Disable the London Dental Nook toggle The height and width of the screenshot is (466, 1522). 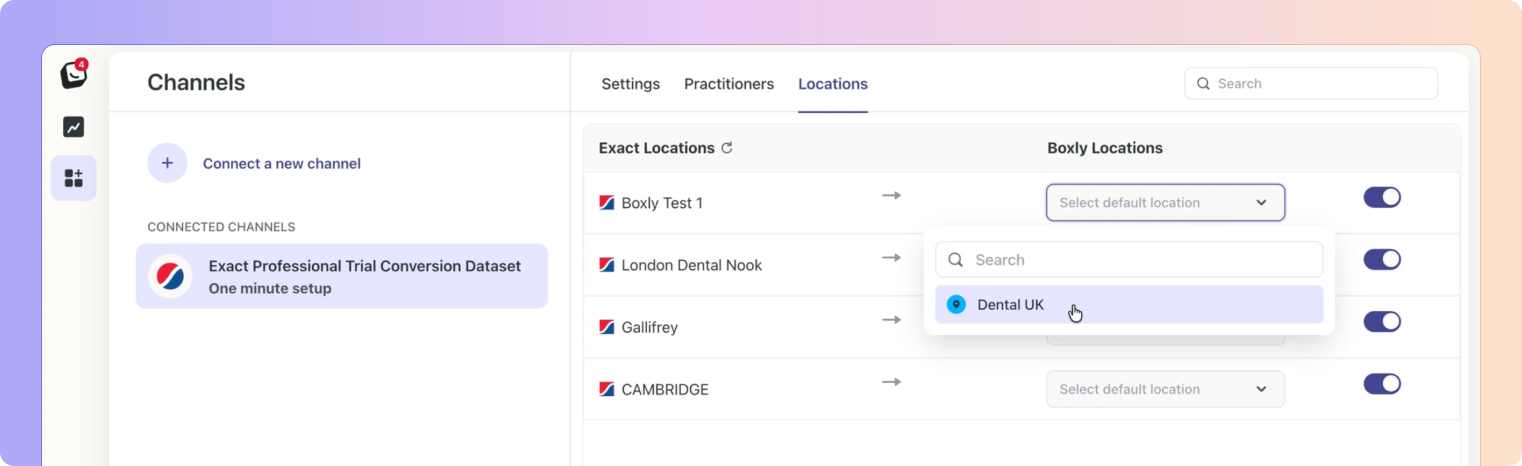[x=1382, y=260]
